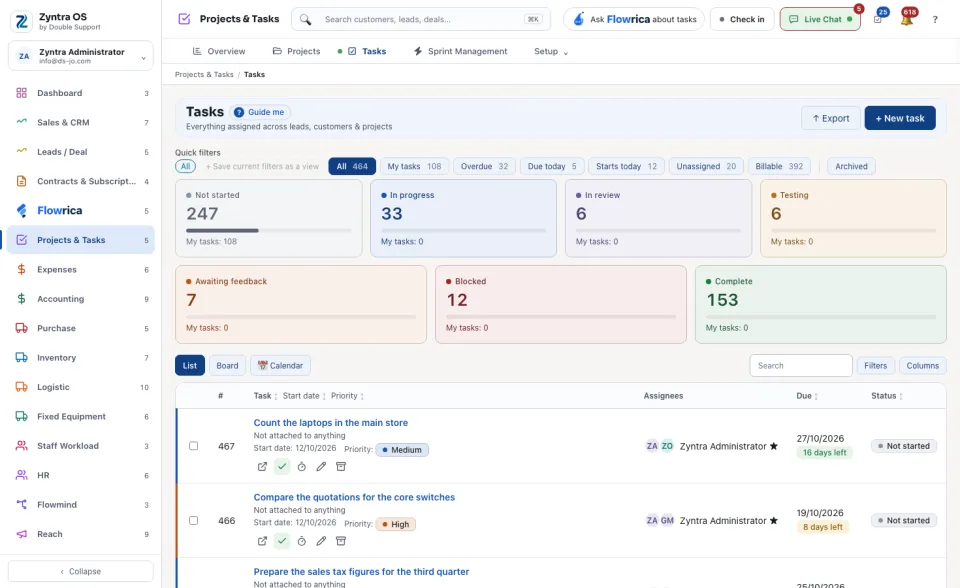Collapse the sidebar
This screenshot has width=960, height=588.
(80, 571)
